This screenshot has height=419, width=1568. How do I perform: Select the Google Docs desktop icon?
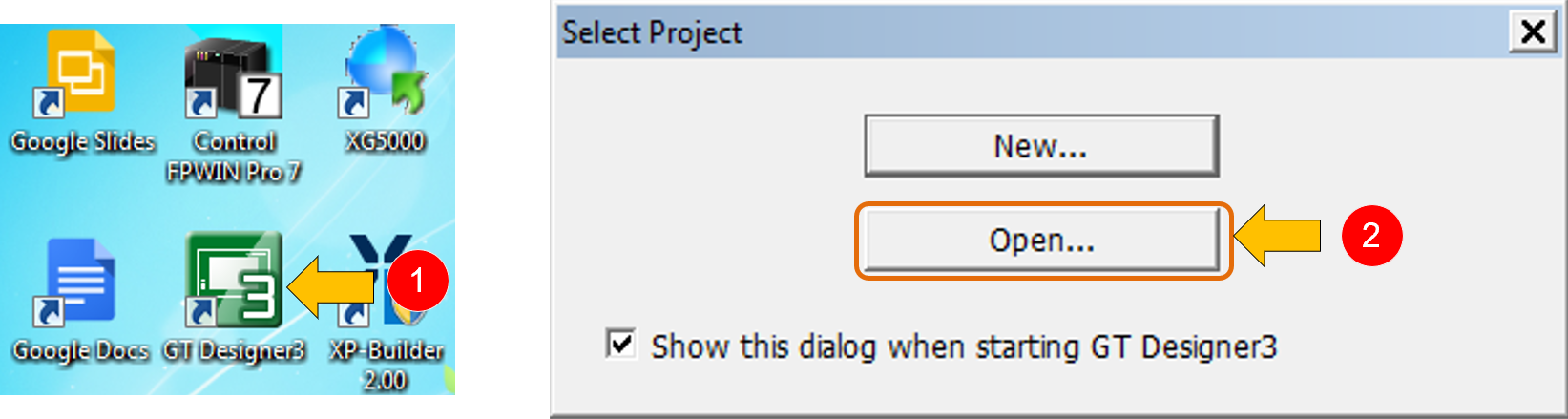78,281
